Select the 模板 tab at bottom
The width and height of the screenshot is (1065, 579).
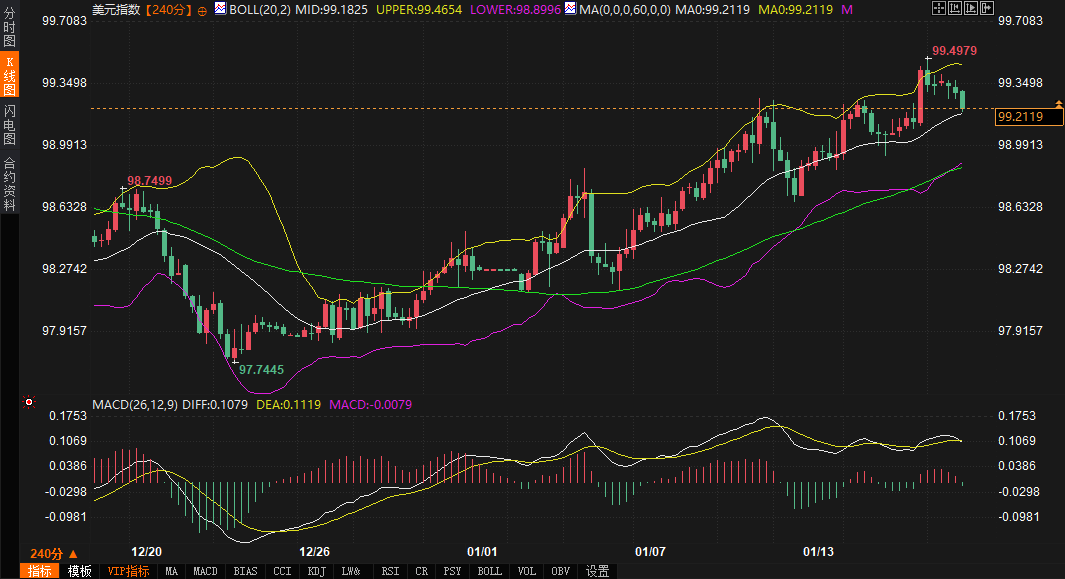80,571
